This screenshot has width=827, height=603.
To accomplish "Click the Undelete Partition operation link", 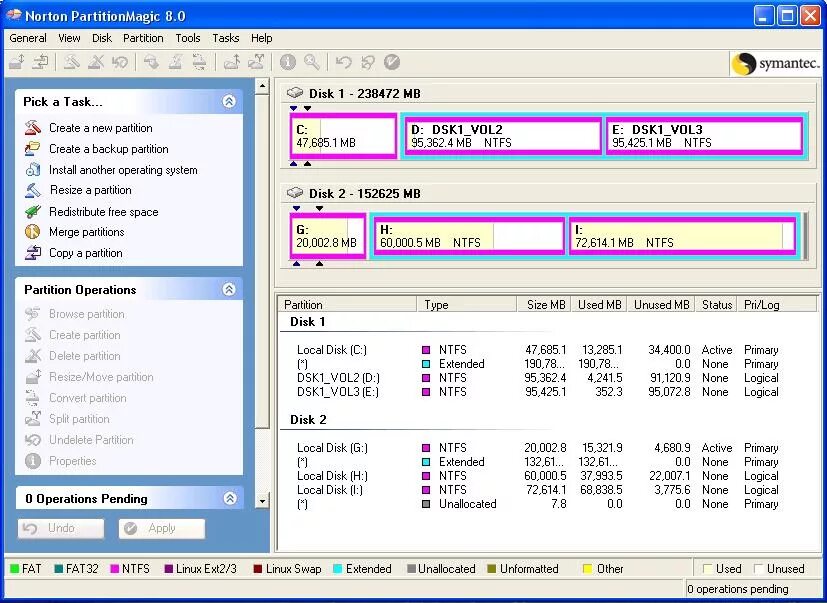I will tap(91, 439).
